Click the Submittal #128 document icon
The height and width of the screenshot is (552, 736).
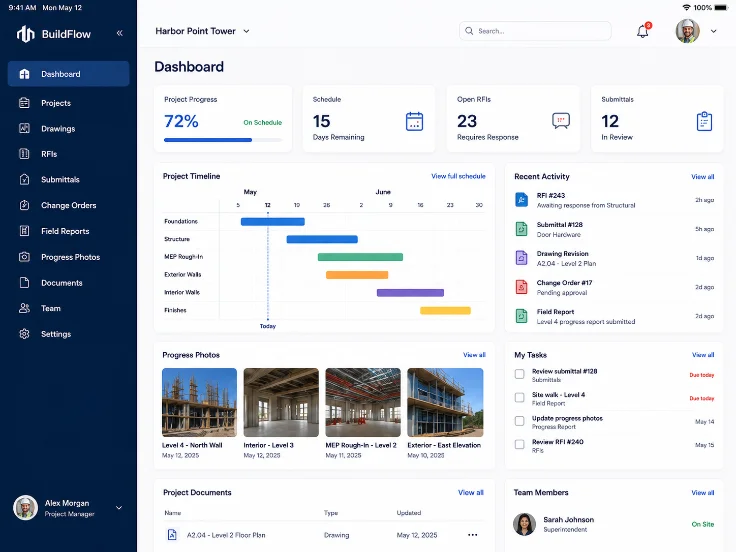521,229
